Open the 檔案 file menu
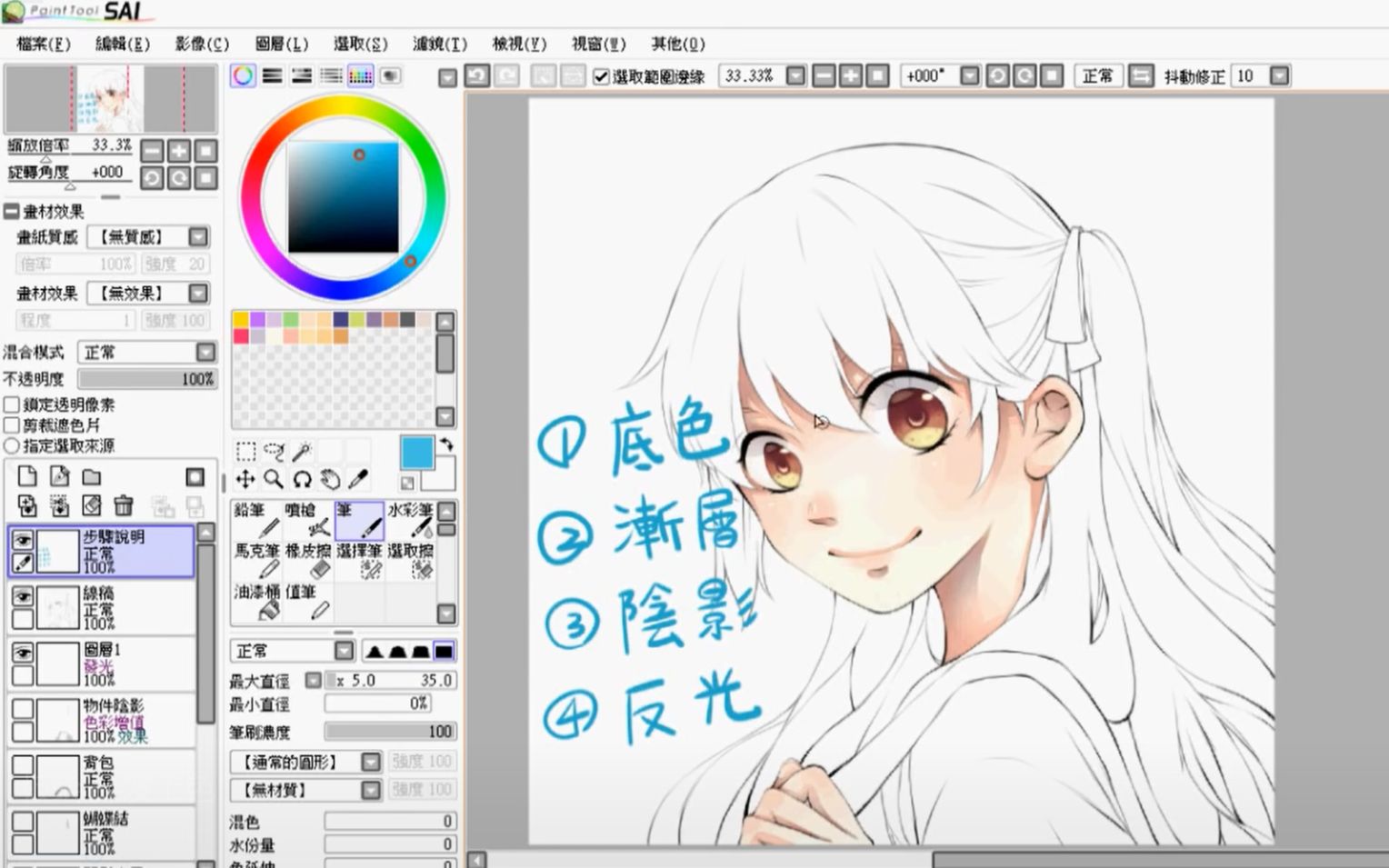 coord(44,44)
